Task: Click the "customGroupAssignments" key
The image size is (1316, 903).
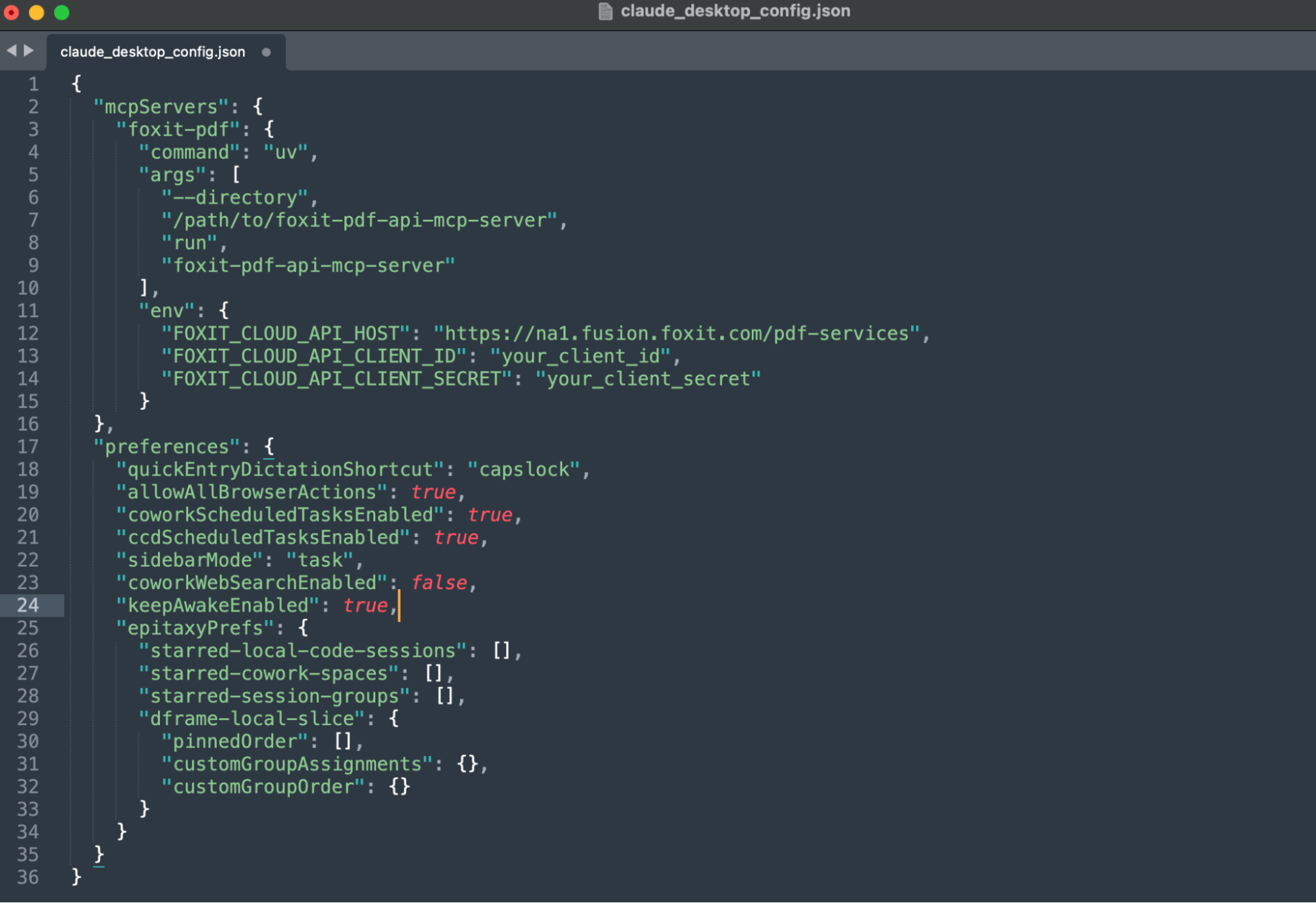Action: pos(297,764)
